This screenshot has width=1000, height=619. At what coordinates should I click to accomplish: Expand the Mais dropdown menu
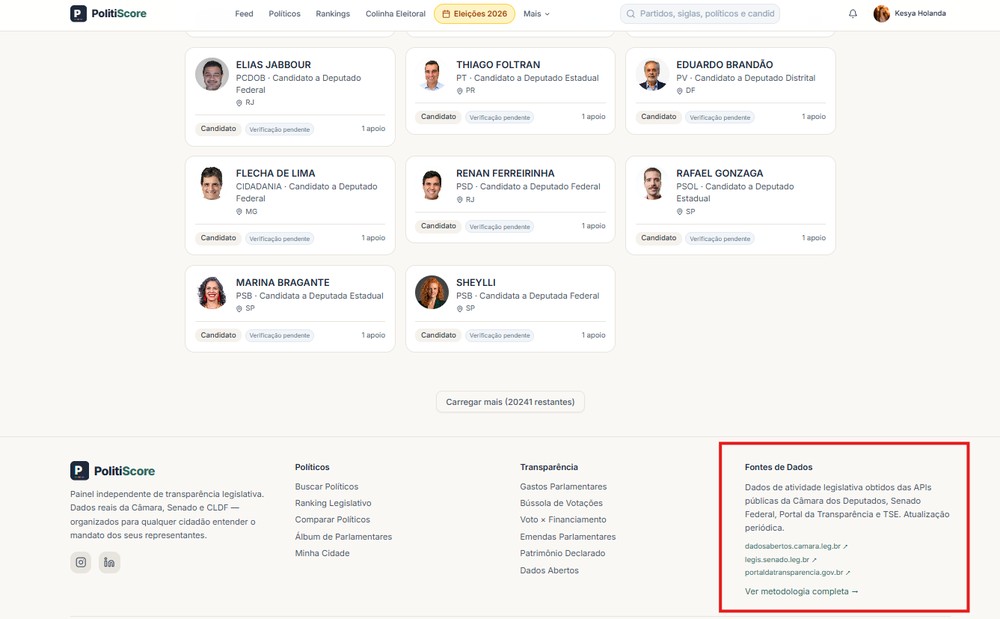click(536, 13)
